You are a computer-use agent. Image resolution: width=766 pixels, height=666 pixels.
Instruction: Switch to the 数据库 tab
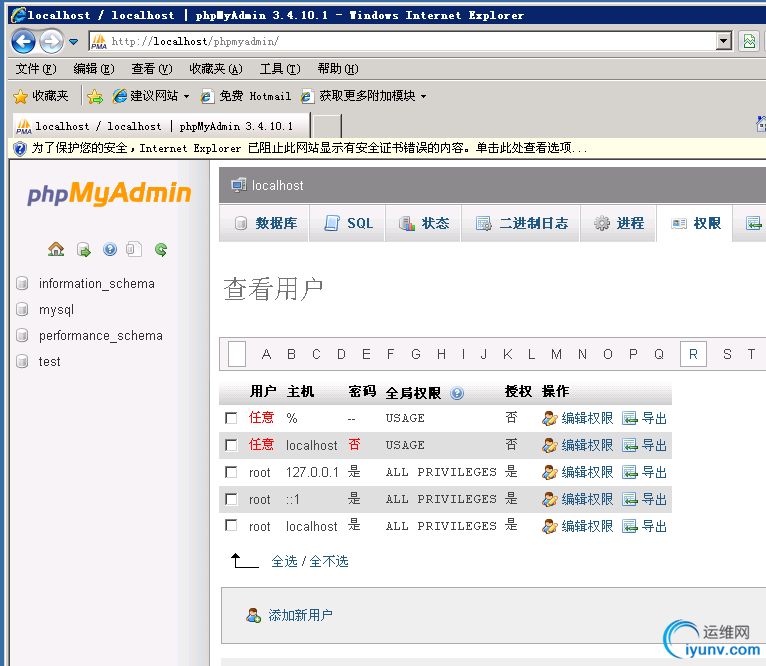point(264,223)
